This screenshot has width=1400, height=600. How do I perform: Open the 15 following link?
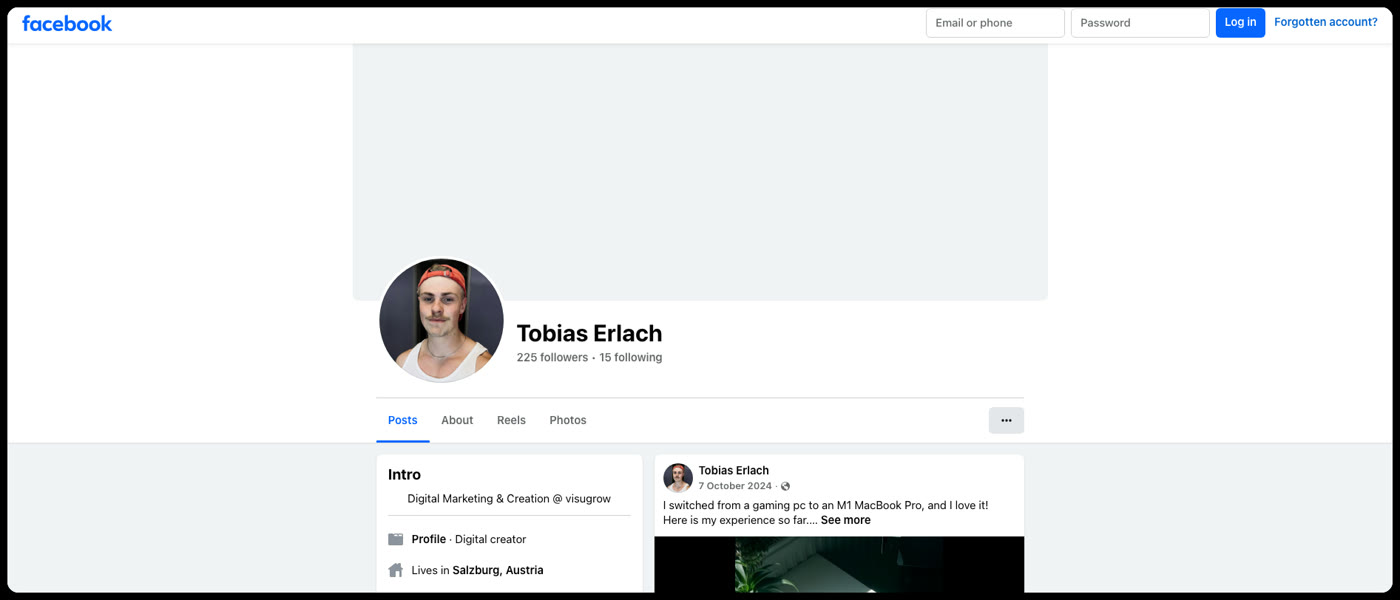click(630, 357)
